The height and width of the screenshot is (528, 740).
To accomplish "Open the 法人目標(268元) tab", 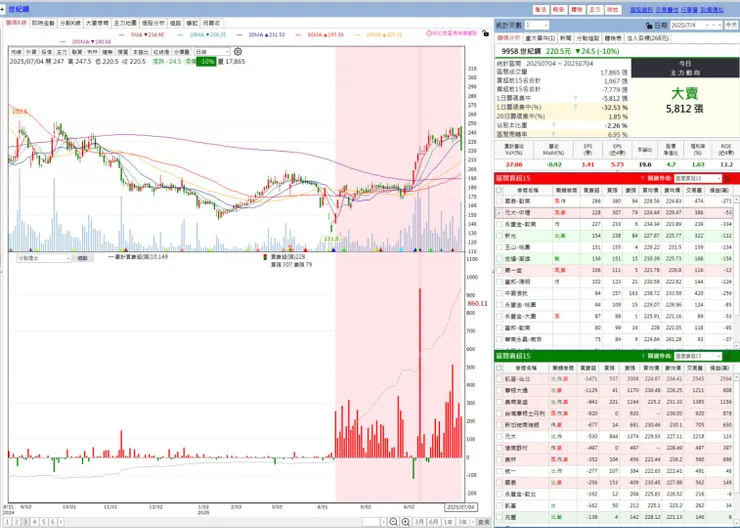I will [x=648, y=38].
